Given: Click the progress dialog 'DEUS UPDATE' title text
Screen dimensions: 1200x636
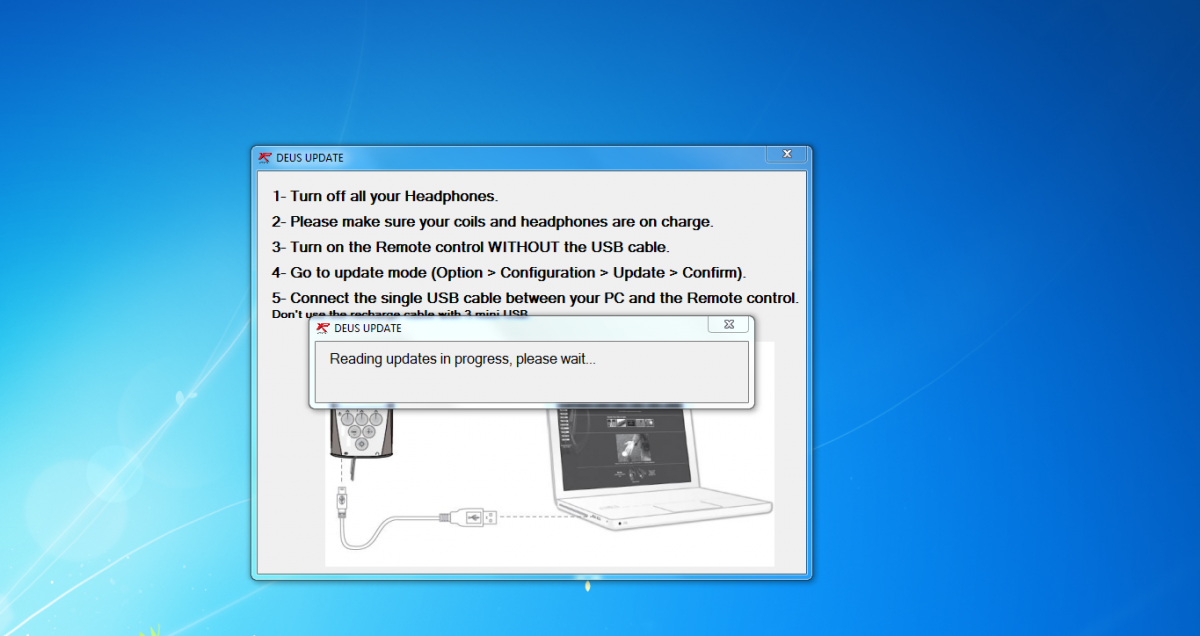Looking at the screenshot, I should coord(368,328).
